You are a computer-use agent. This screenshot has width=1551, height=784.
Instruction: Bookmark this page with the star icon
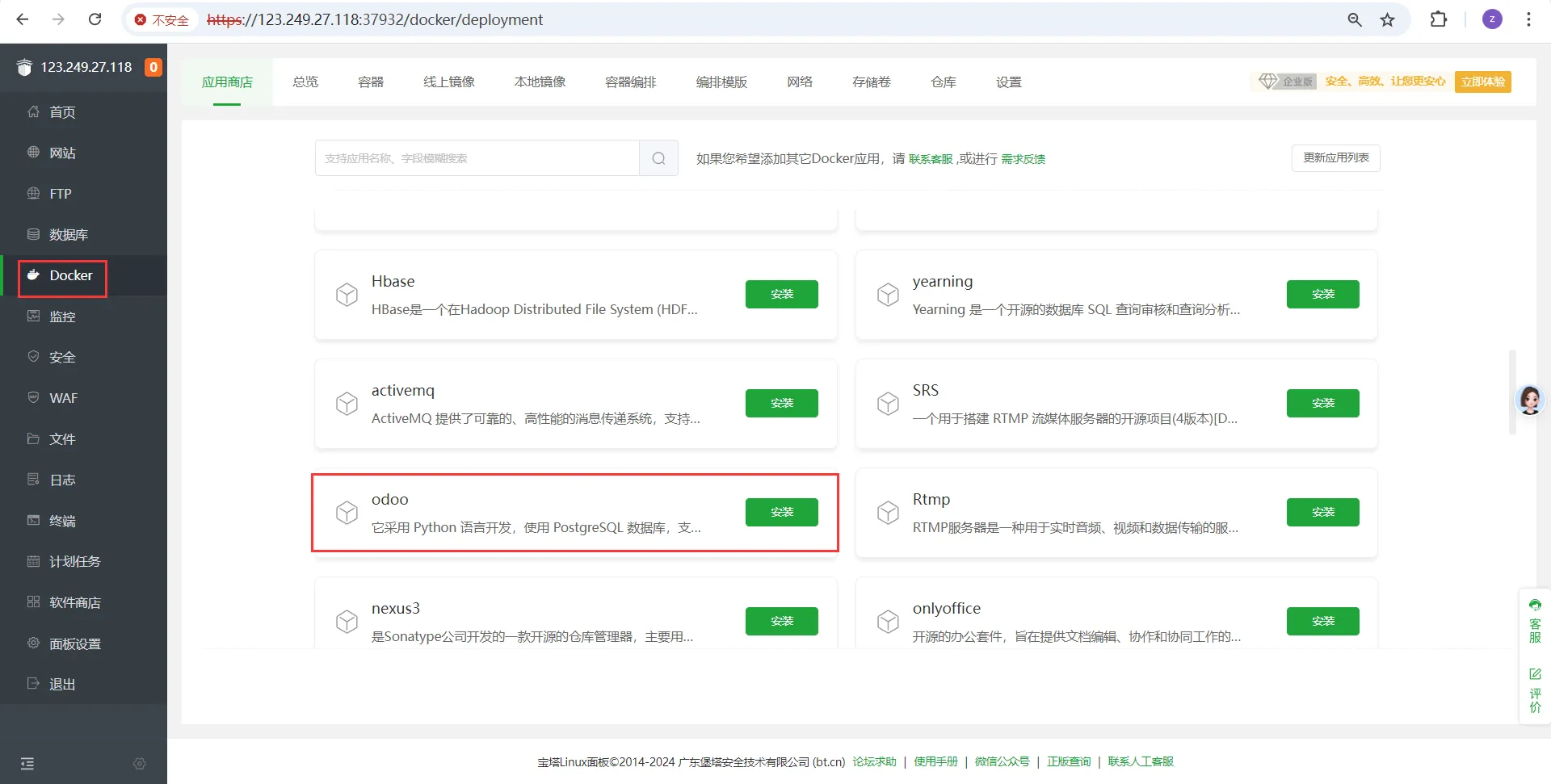pyautogui.click(x=1387, y=19)
